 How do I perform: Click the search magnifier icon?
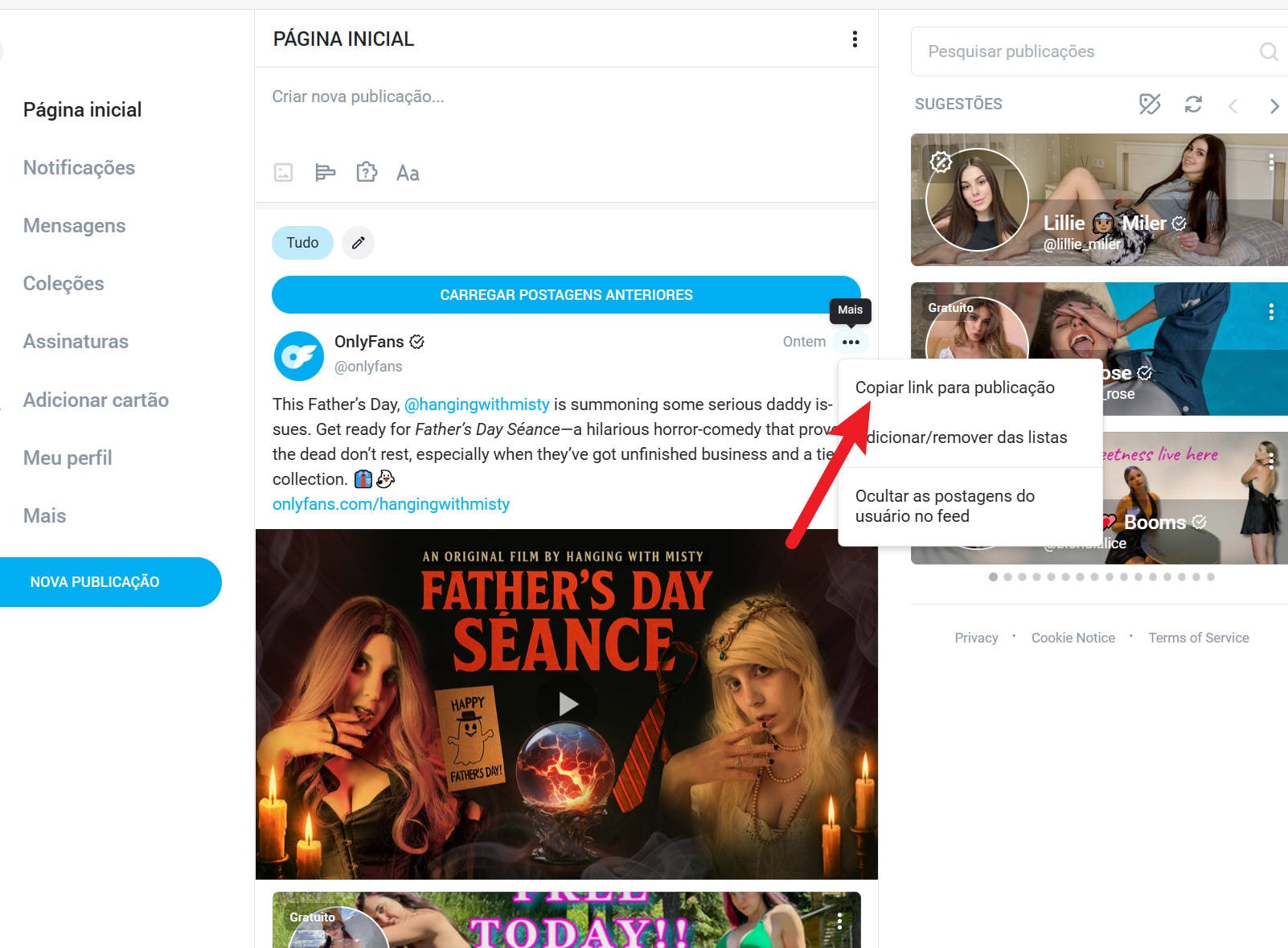[1269, 51]
